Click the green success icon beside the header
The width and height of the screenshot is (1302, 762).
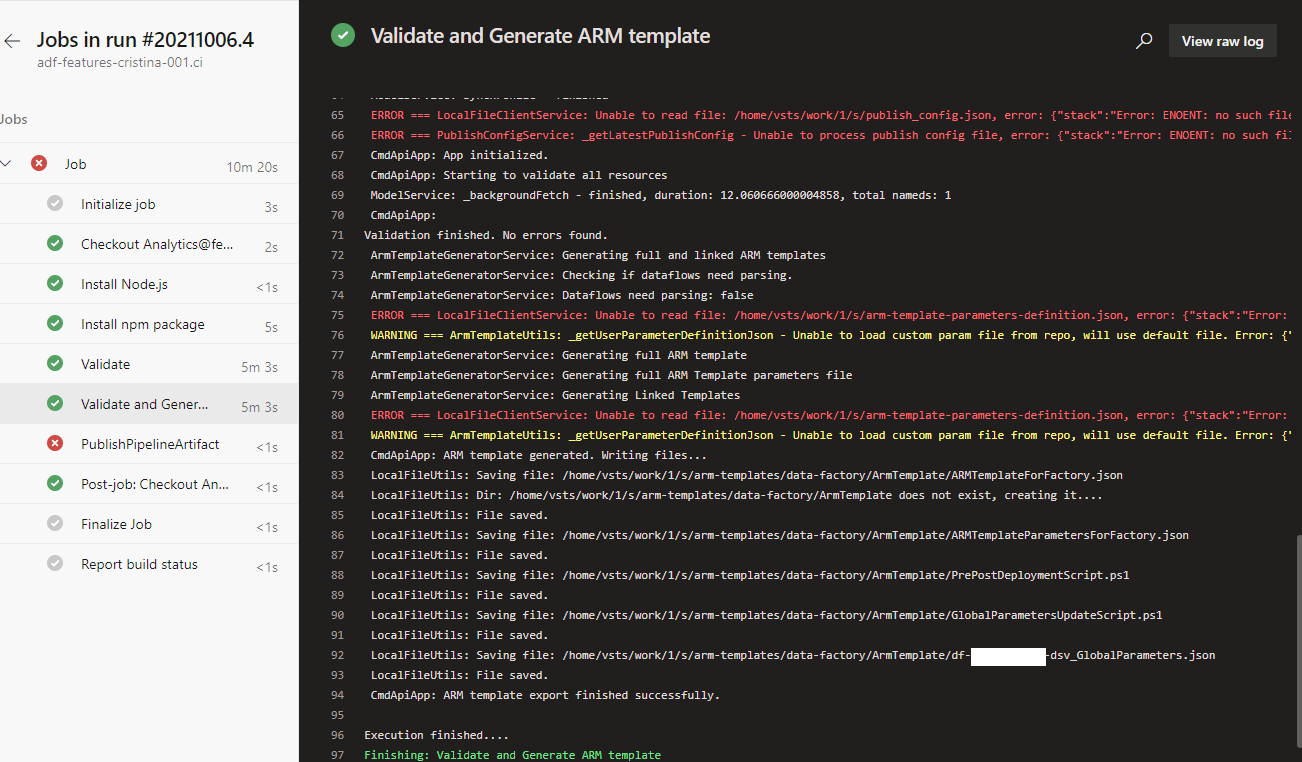point(342,34)
